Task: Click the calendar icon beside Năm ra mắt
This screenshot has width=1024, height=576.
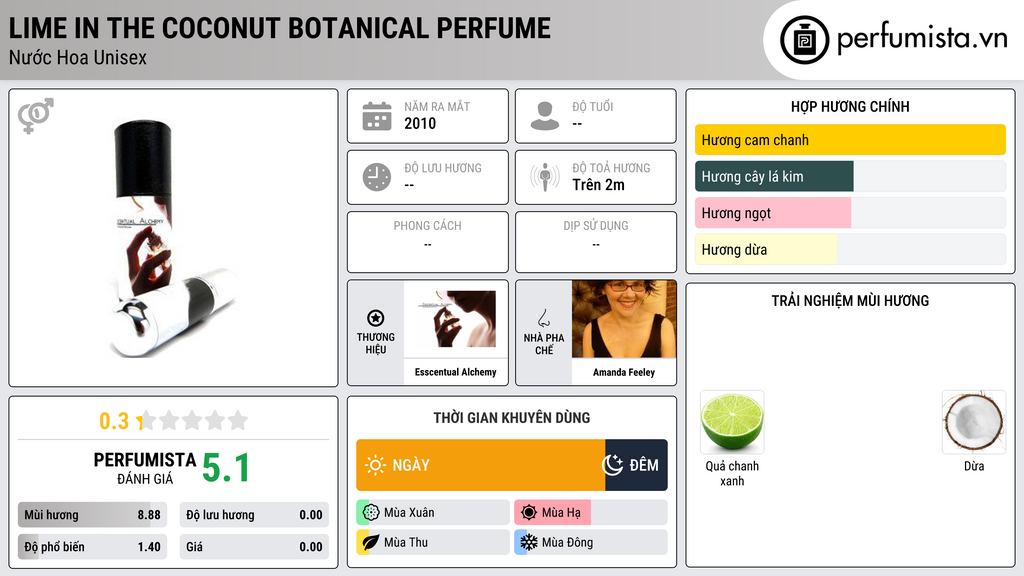Action: pos(377,116)
